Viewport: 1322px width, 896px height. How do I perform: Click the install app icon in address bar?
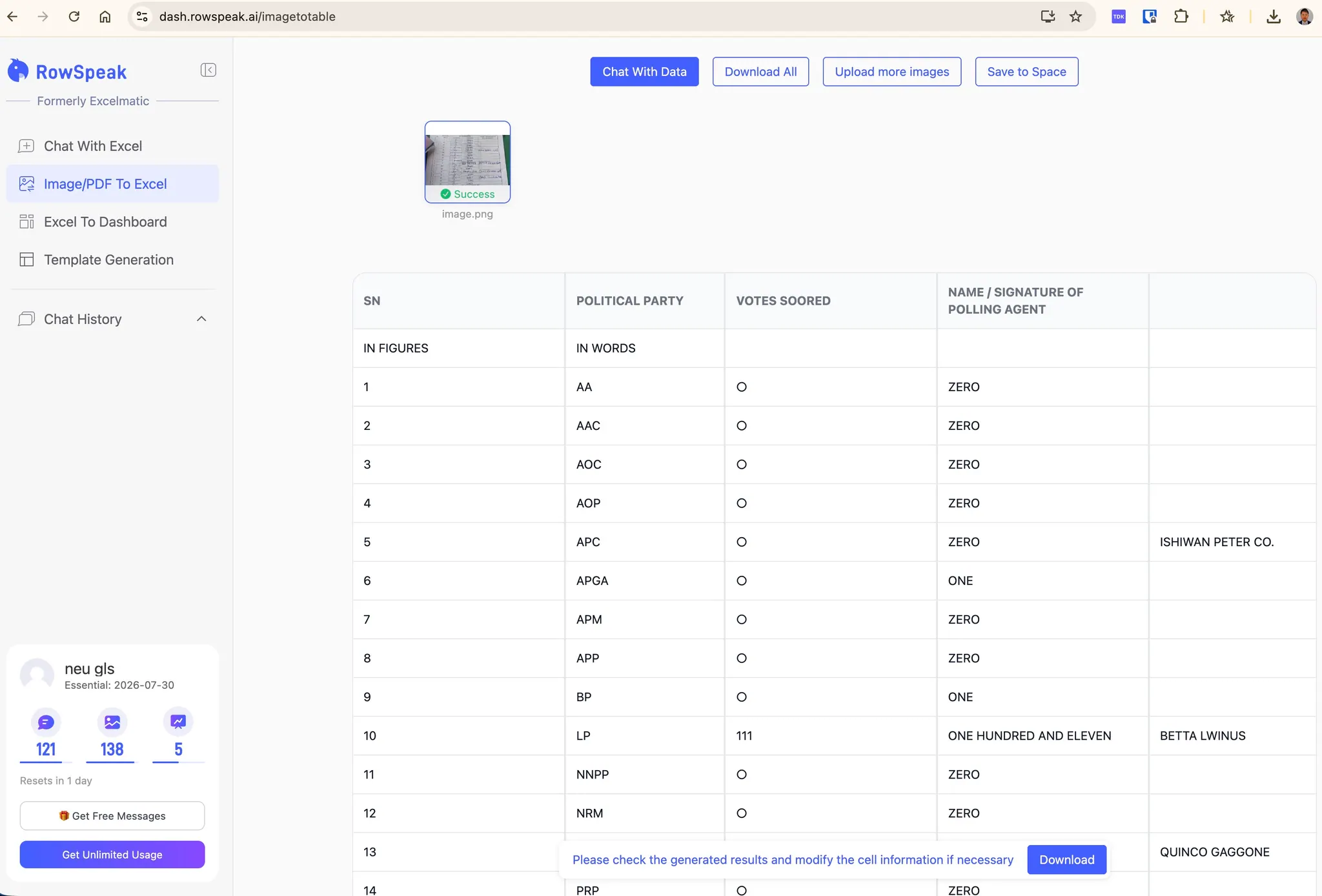[x=1048, y=17]
